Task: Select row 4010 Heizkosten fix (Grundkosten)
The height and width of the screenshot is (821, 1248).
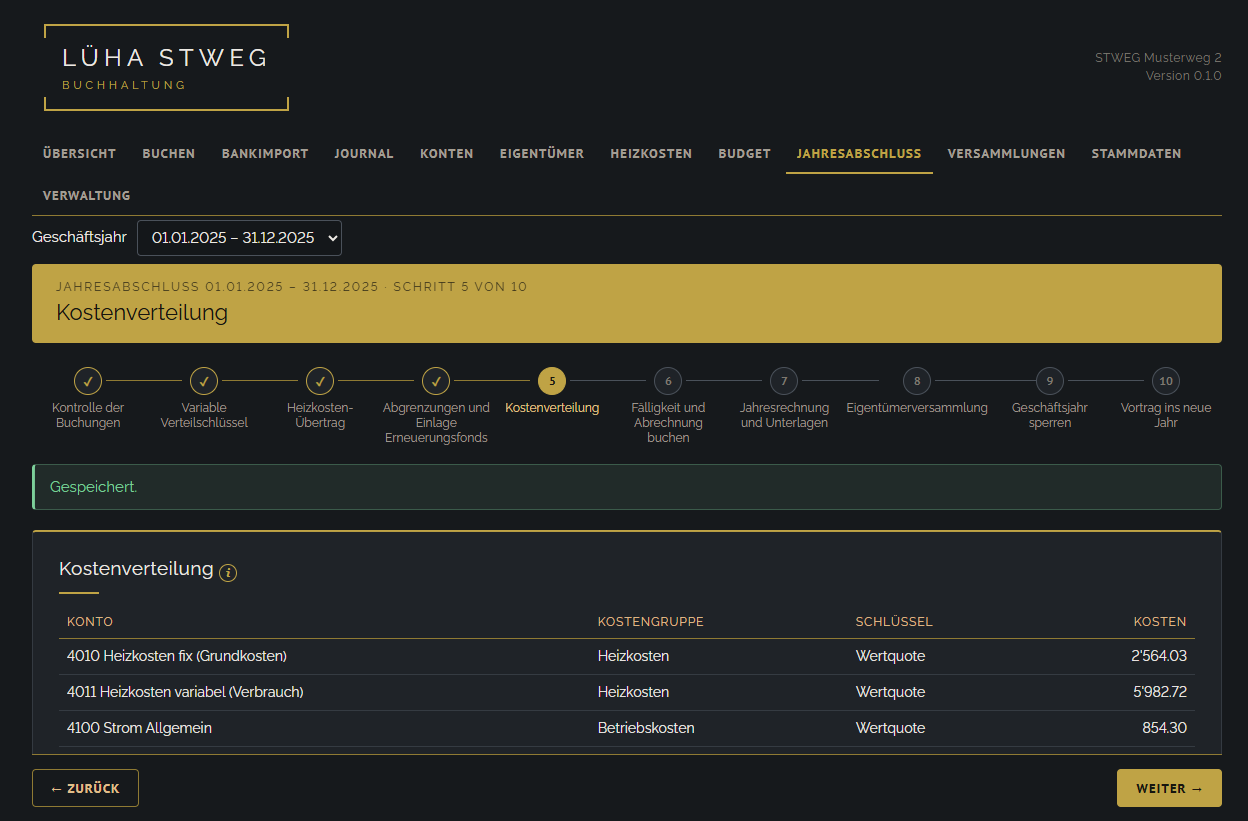Action: pyautogui.click(x=627, y=657)
